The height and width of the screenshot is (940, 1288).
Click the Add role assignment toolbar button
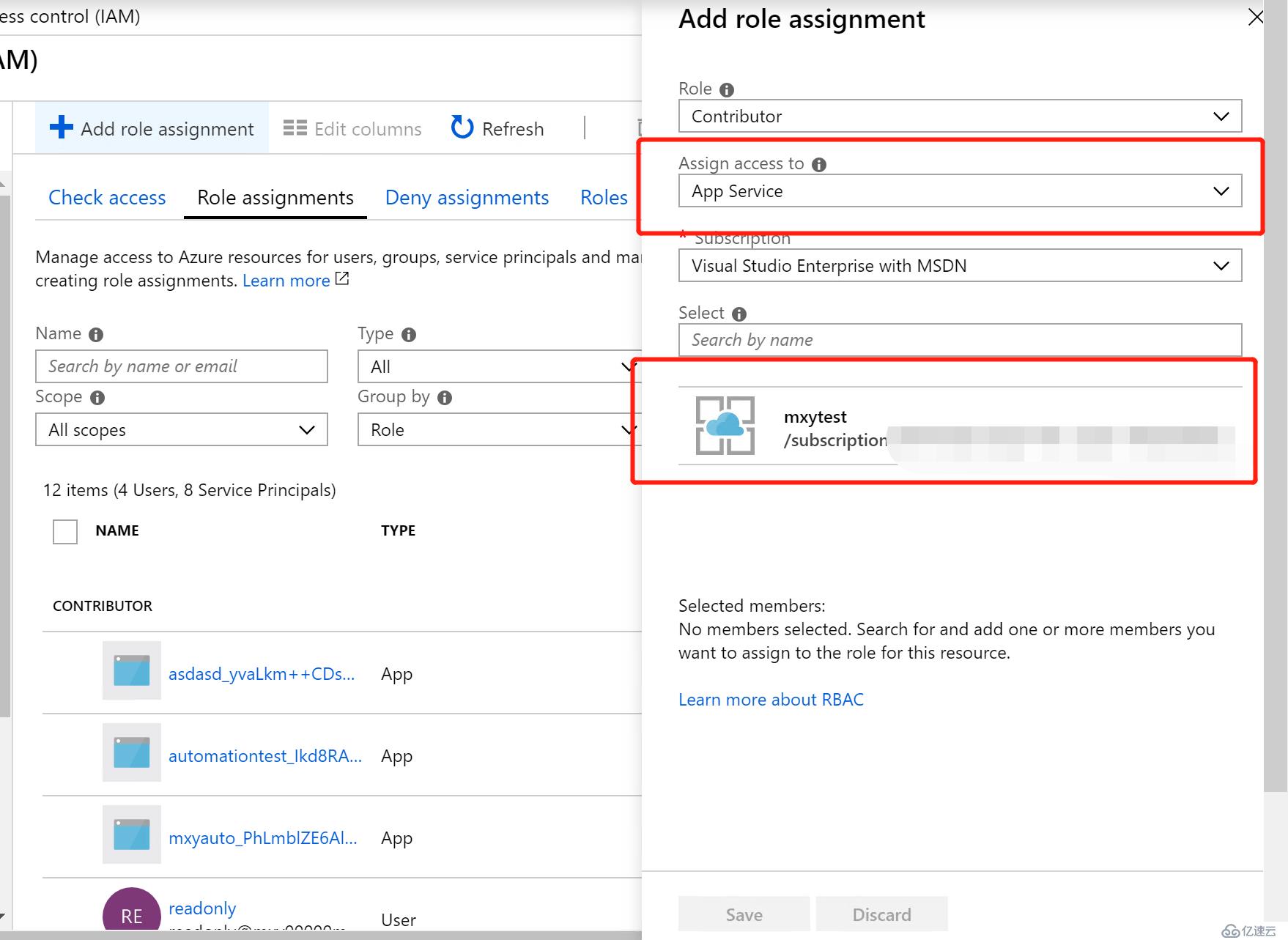point(152,128)
